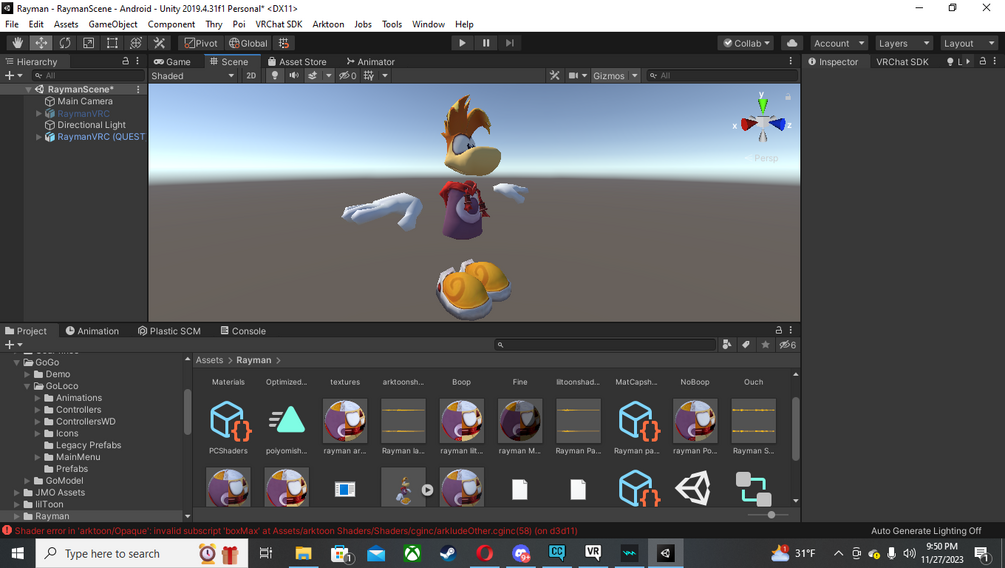The height and width of the screenshot is (568, 1005).
Task: Toggle the grid snapping icon
Action: click(x=283, y=43)
